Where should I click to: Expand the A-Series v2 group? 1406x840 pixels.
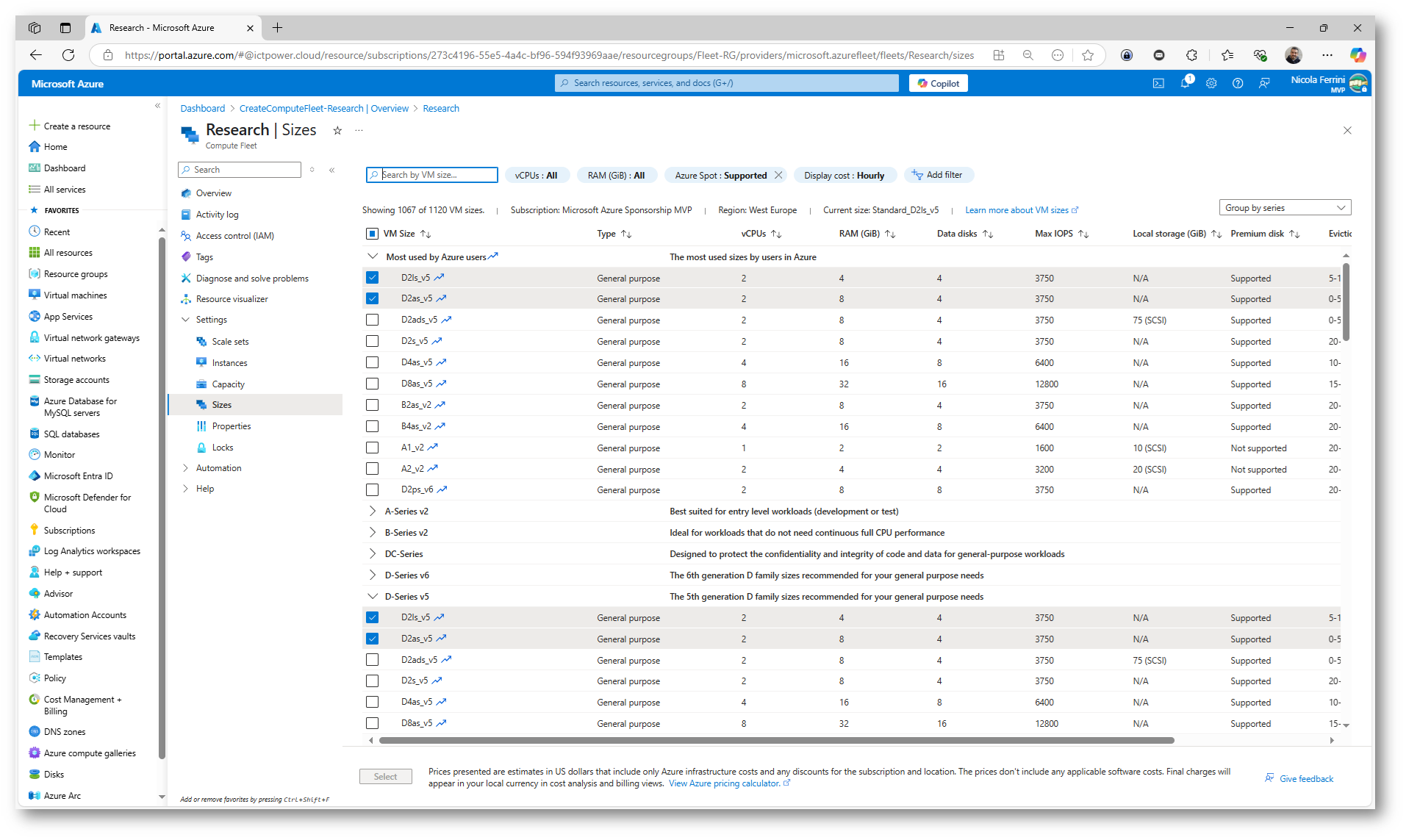click(x=373, y=511)
